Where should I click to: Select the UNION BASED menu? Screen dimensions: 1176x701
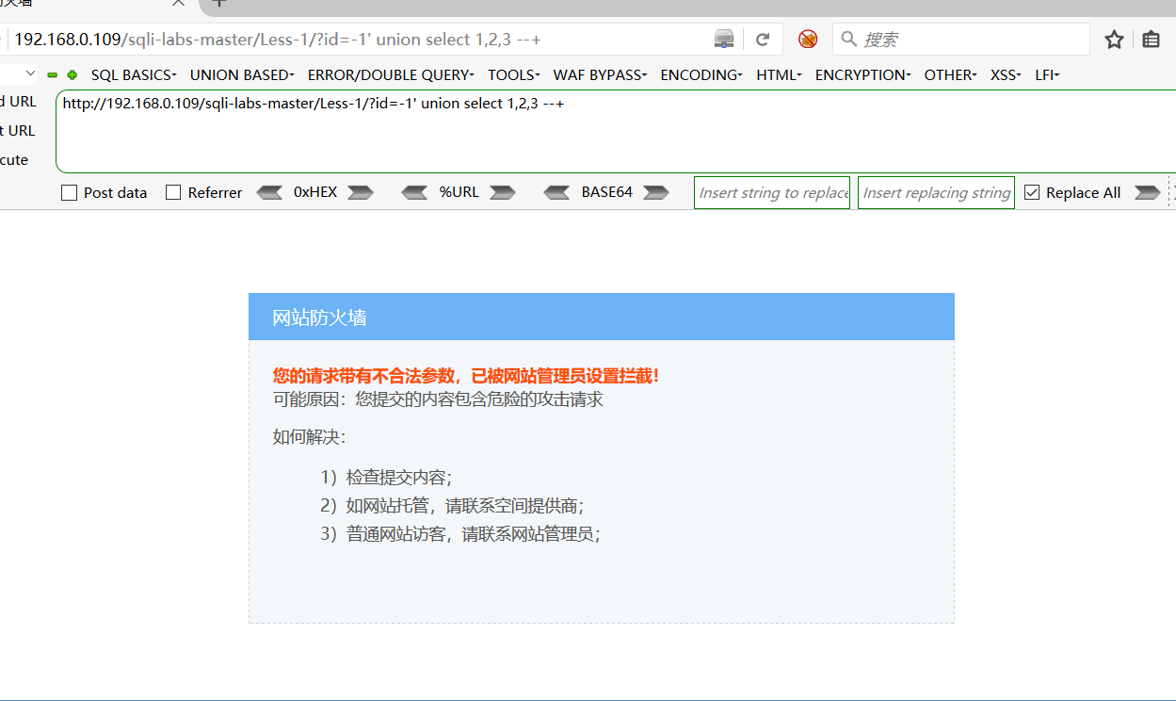click(241, 74)
